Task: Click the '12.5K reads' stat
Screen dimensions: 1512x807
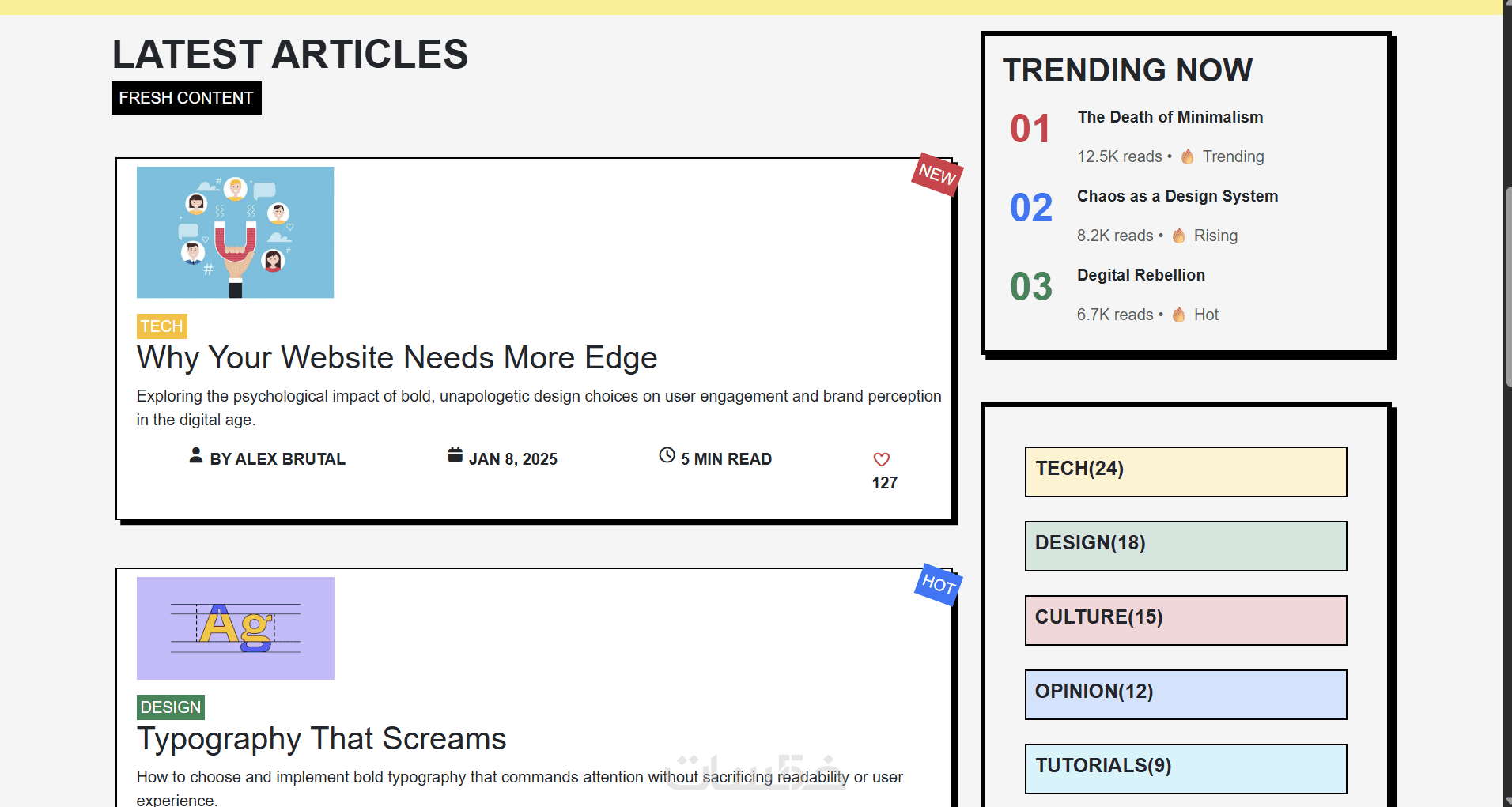Action: coord(1119,156)
